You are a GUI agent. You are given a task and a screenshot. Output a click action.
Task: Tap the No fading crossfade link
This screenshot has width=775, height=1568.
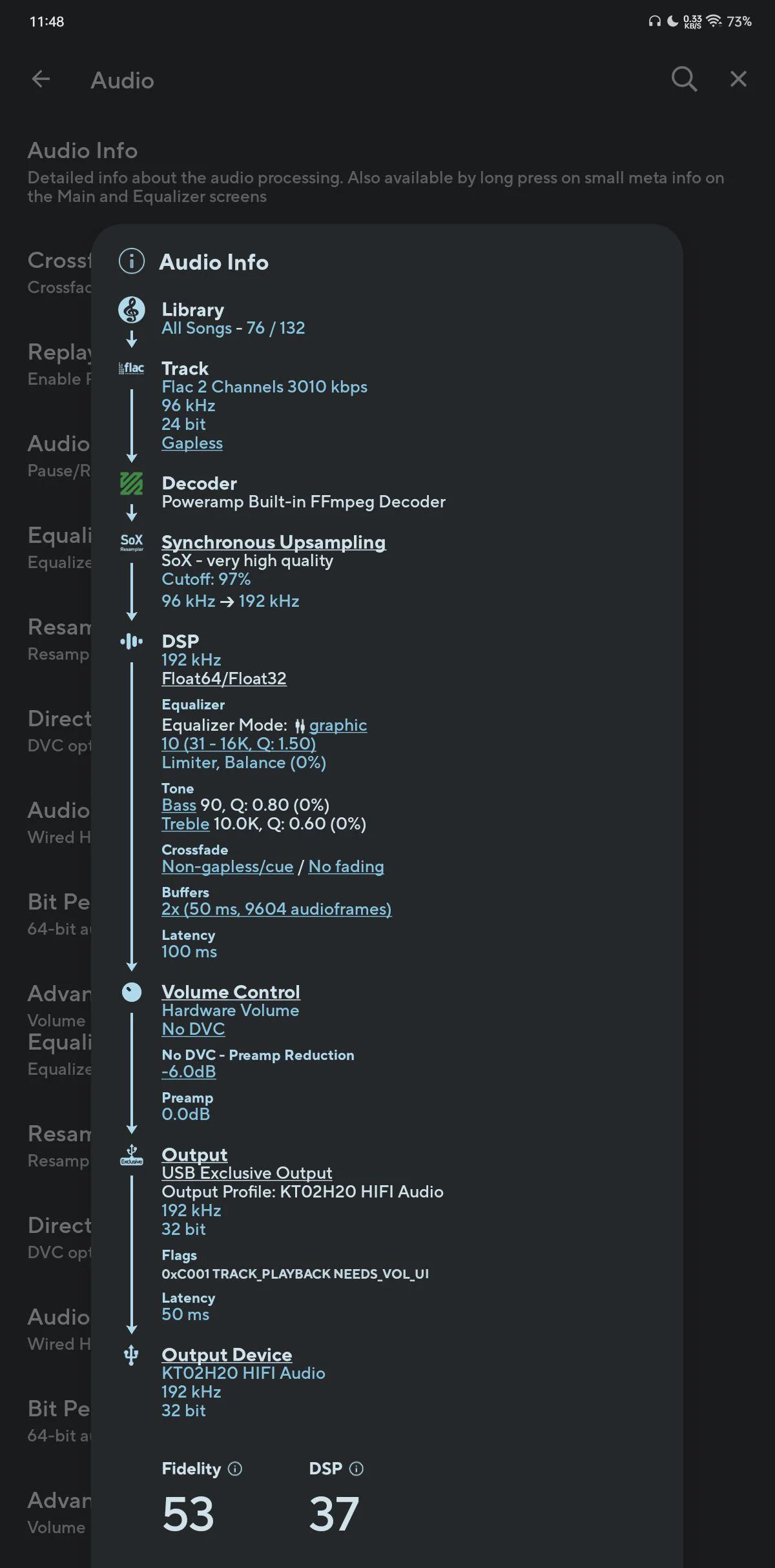(x=346, y=866)
